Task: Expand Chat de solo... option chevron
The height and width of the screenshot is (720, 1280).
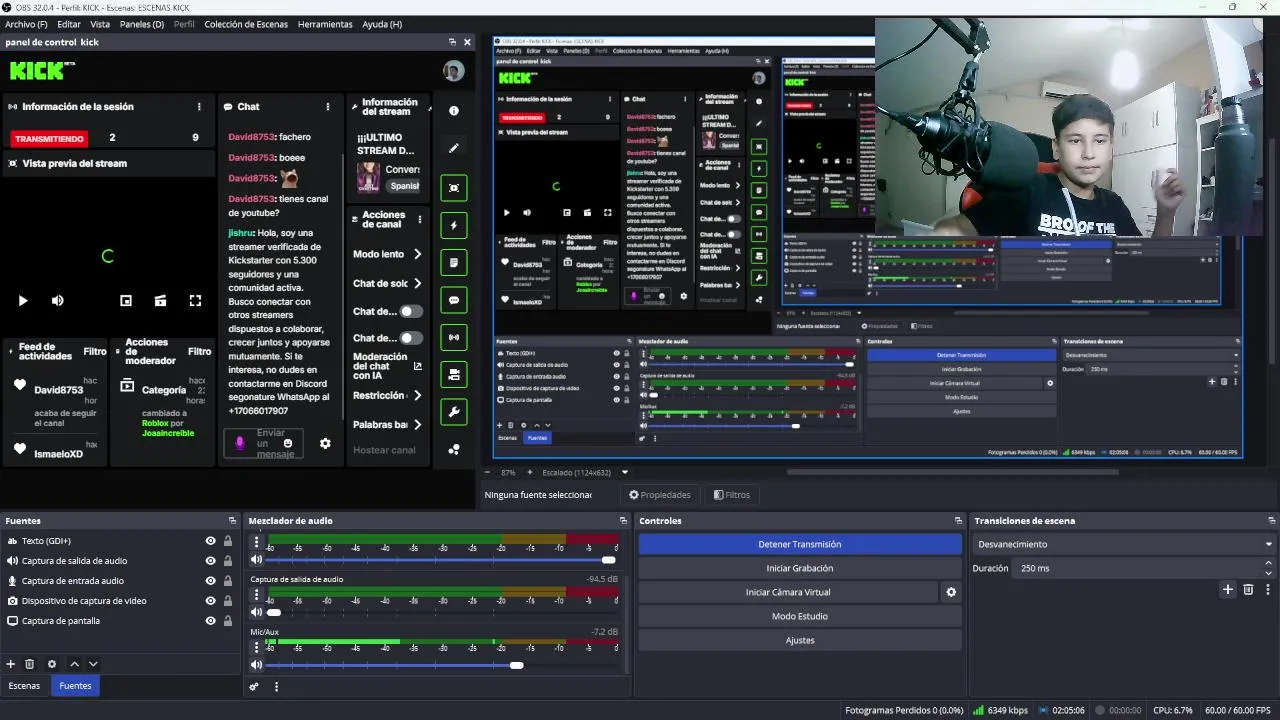Action: (x=417, y=283)
